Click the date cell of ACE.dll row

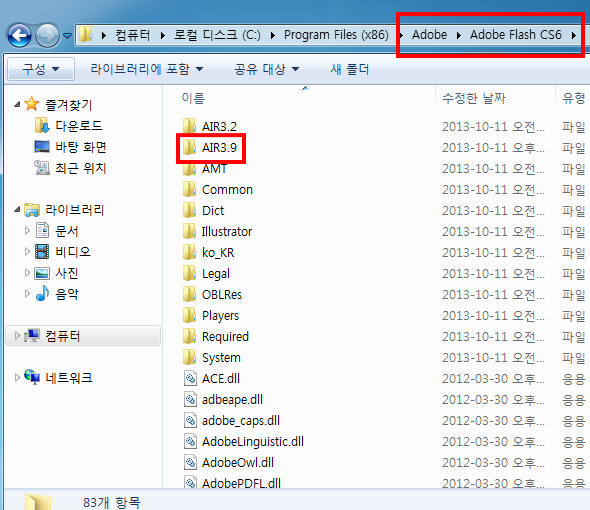493,379
